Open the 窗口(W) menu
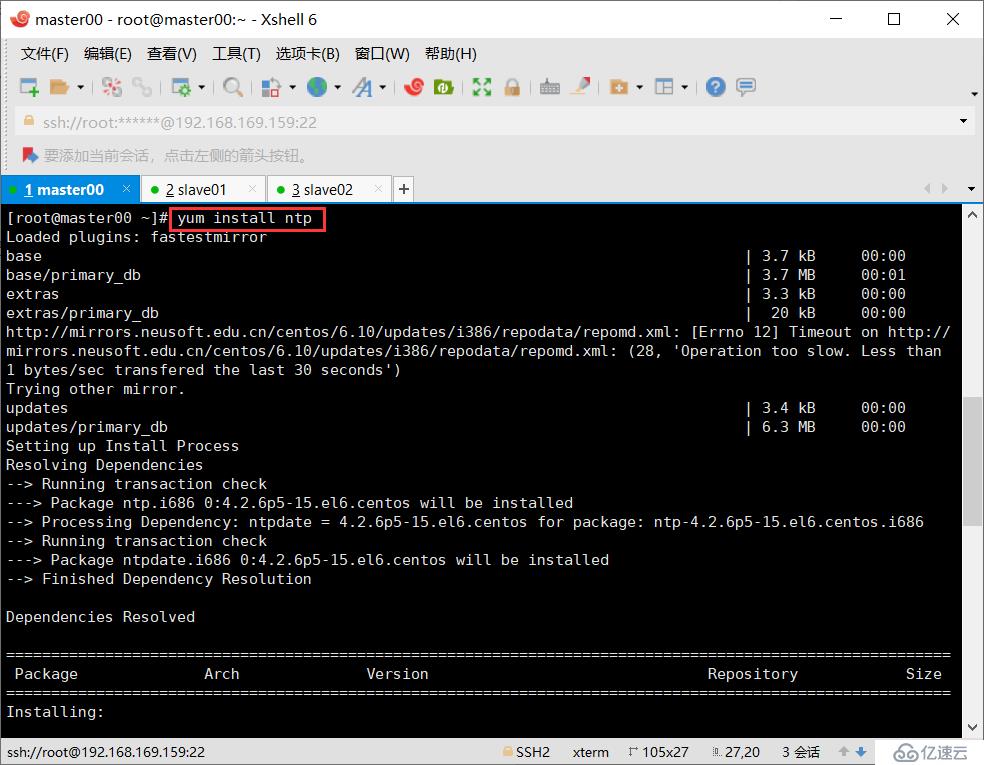 (x=382, y=54)
